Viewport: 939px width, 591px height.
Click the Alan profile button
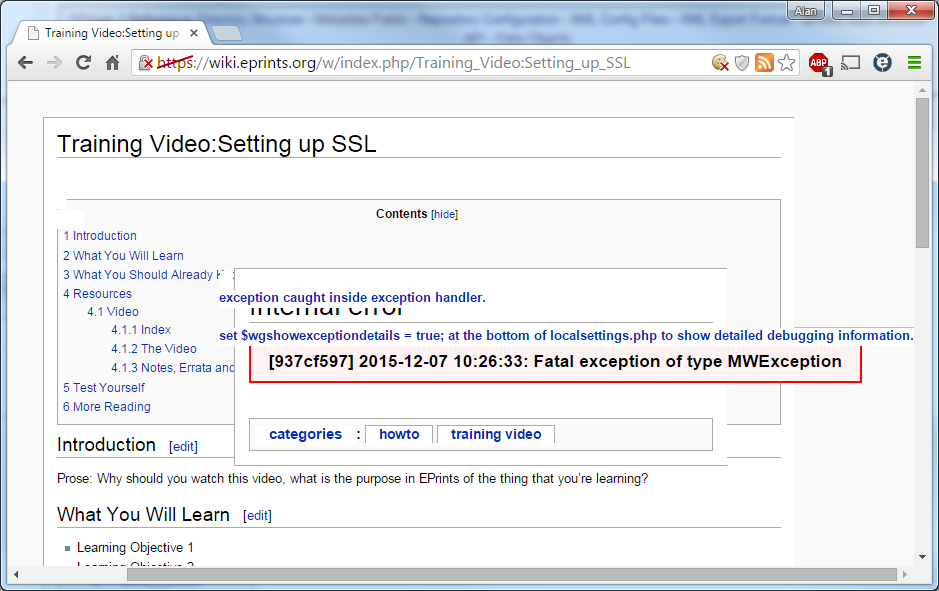pyautogui.click(x=805, y=11)
